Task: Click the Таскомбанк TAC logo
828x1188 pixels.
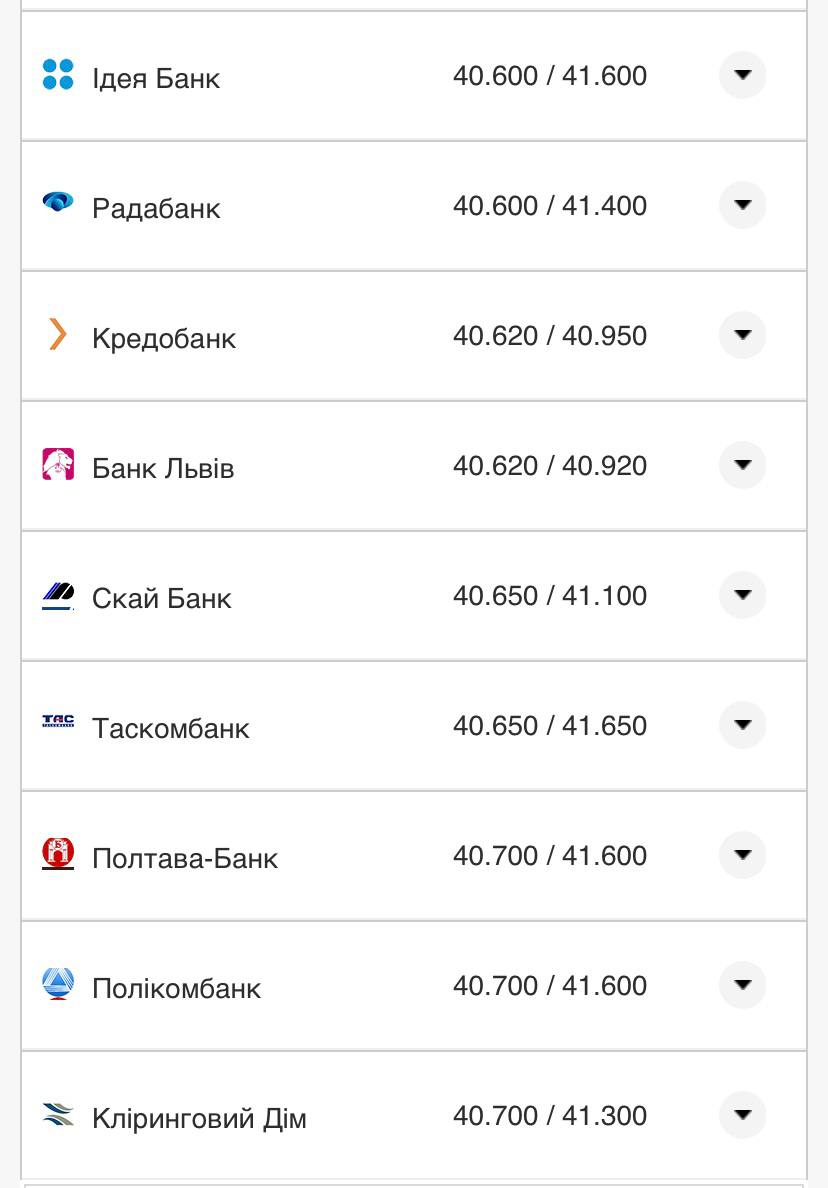Action: pos(58,722)
